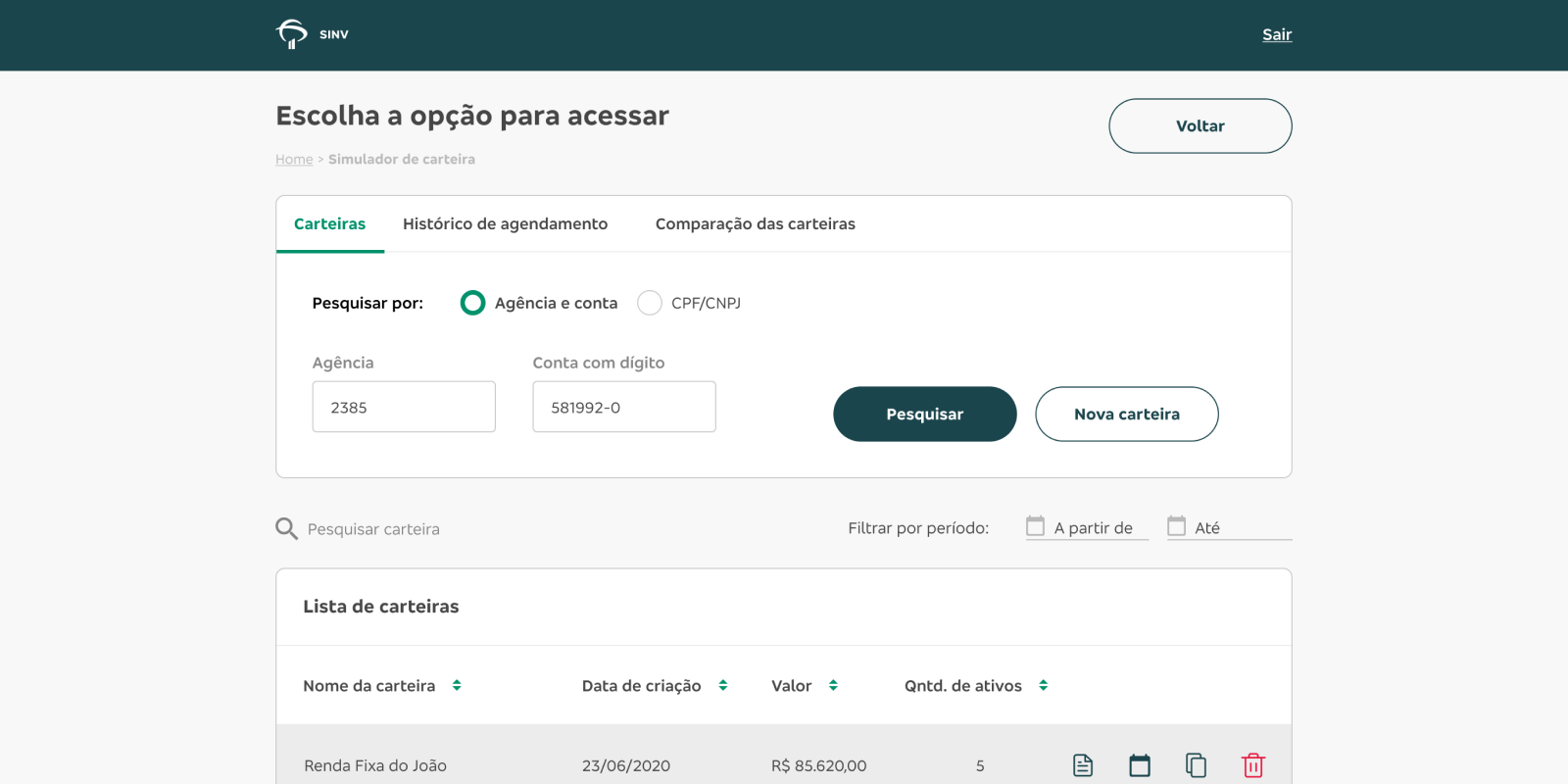Select the Agência e conta radio option
Viewport: 1568px width, 784px height.
(x=472, y=303)
